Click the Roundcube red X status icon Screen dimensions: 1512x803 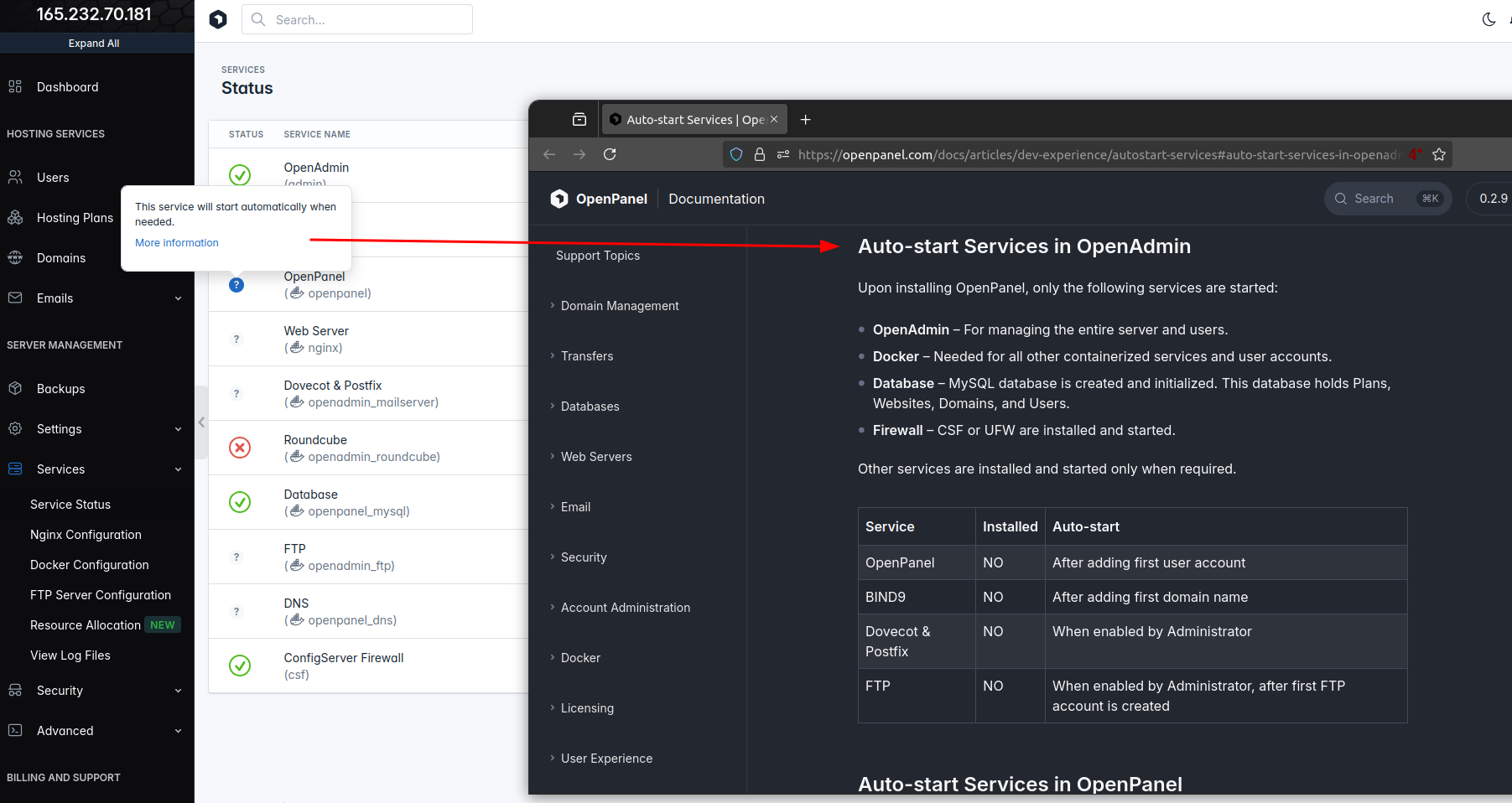pos(240,448)
